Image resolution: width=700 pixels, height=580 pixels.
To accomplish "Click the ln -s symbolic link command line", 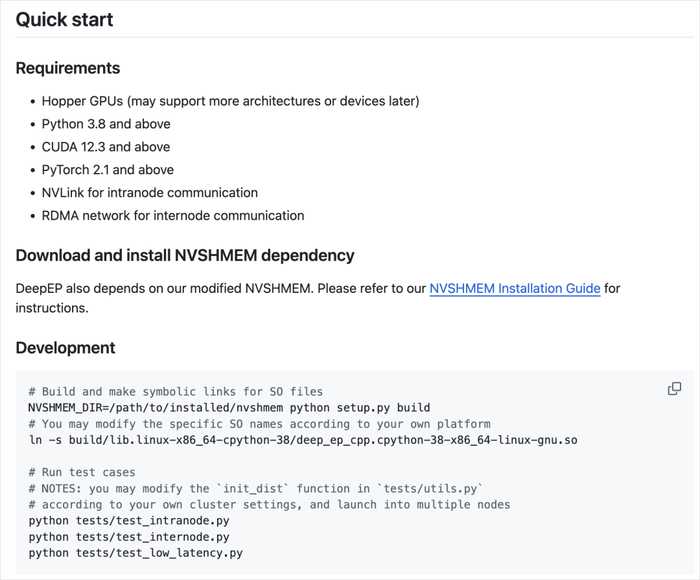I will click(302, 440).
